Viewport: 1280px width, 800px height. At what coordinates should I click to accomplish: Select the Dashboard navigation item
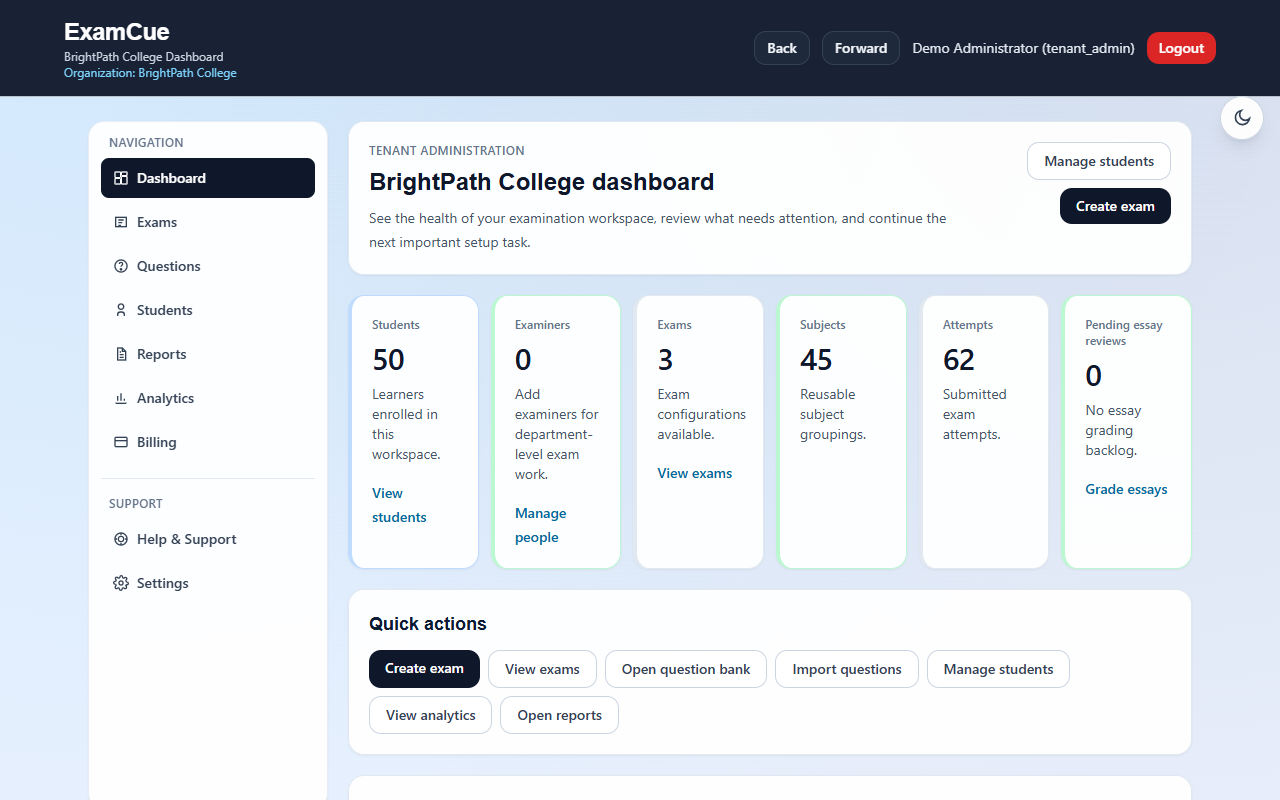208,178
